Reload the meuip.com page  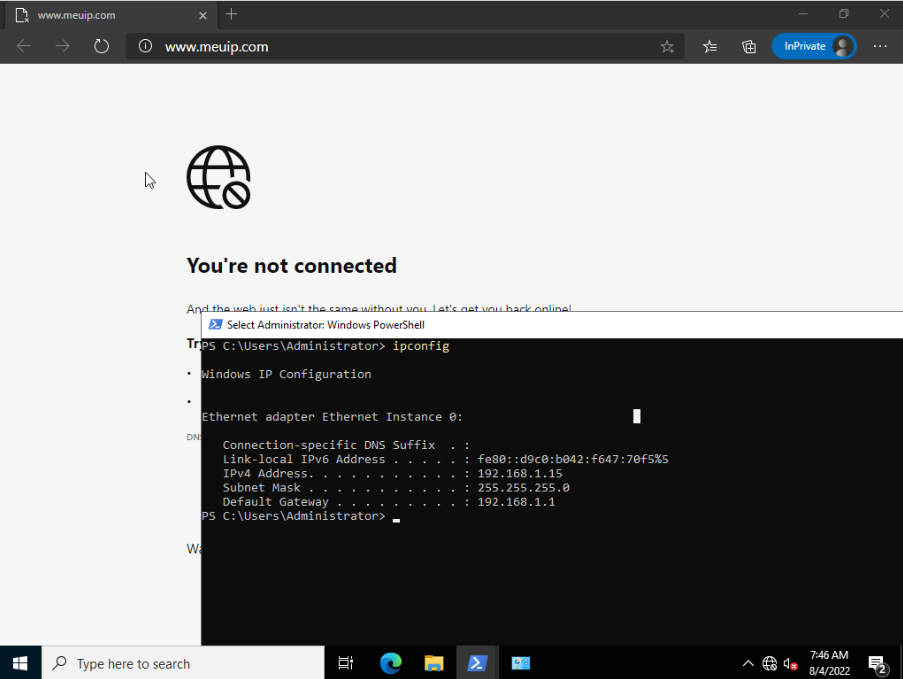[101, 46]
